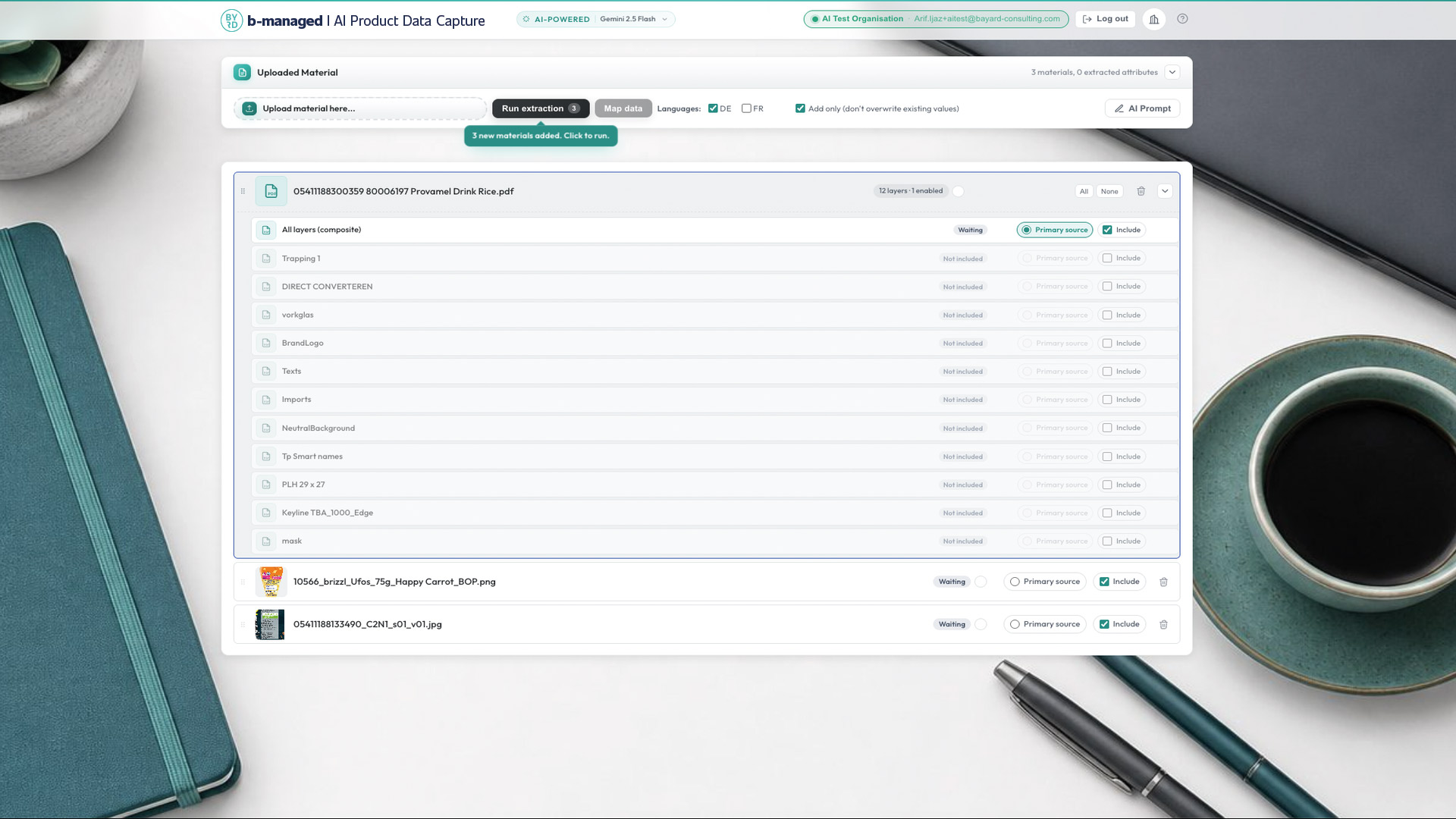Click the mask layer icon
This screenshot has height=819, width=1456.
(266, 541)
